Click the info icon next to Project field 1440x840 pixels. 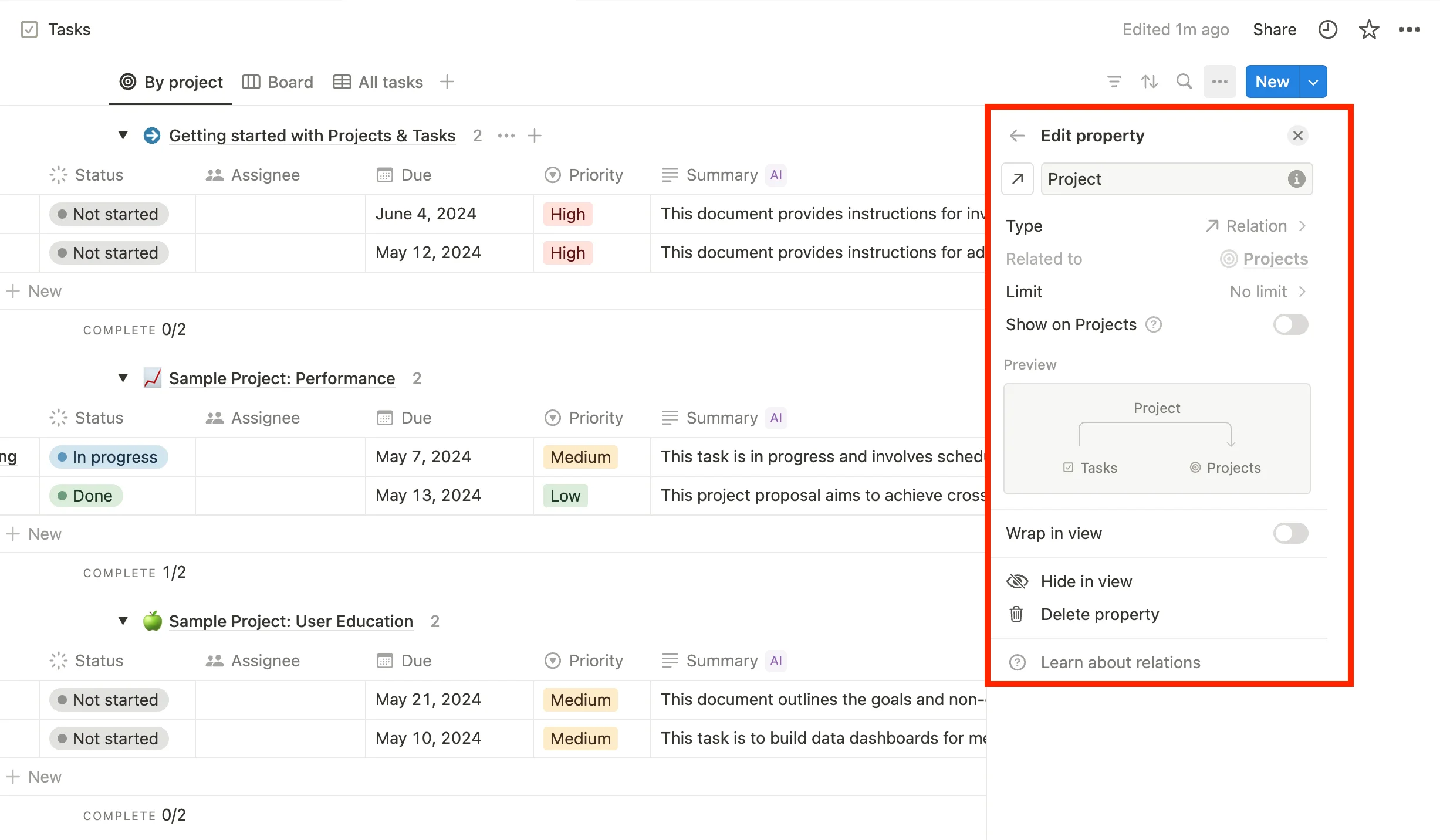[1296, 179]
